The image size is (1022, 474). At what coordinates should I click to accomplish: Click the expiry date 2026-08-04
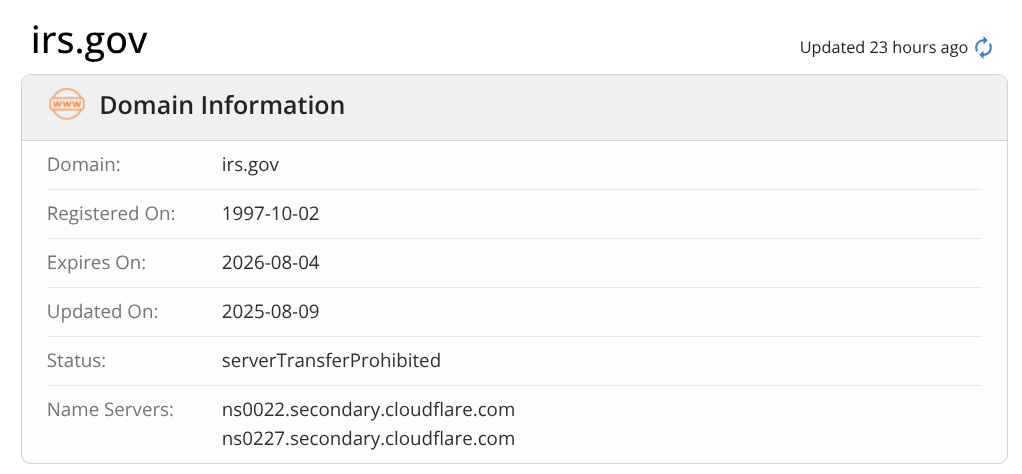[270, 262]
